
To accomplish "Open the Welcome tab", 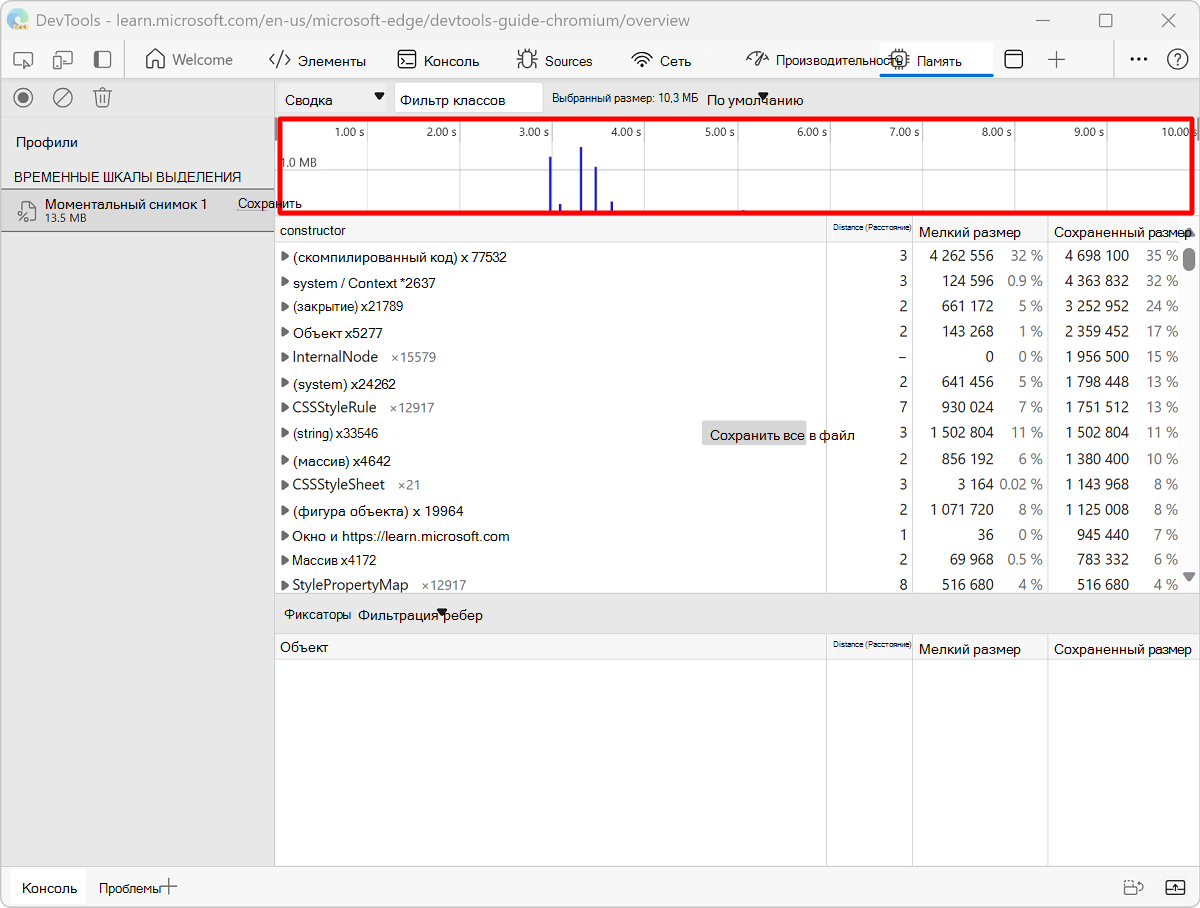I will (189, 60).
